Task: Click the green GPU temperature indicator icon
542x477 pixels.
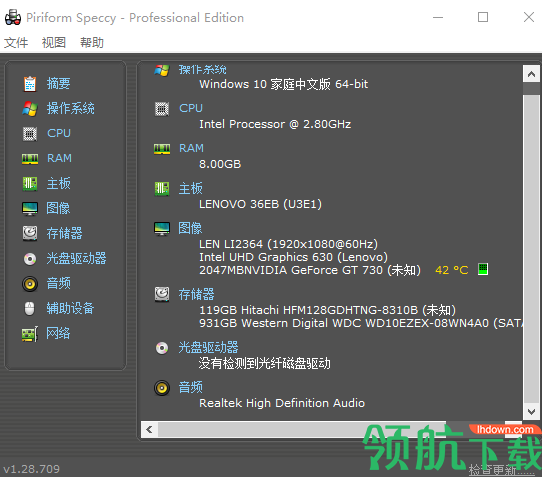Action: point(483,269)
